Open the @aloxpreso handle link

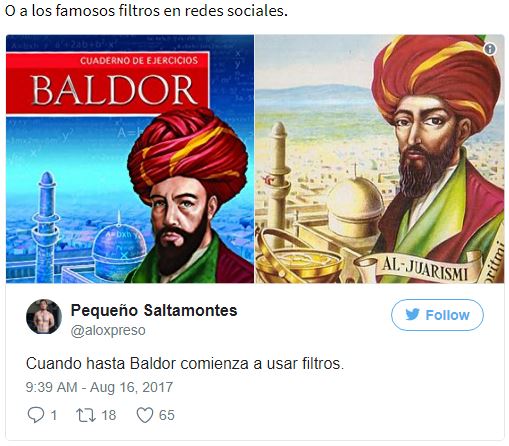click(108, 330)
